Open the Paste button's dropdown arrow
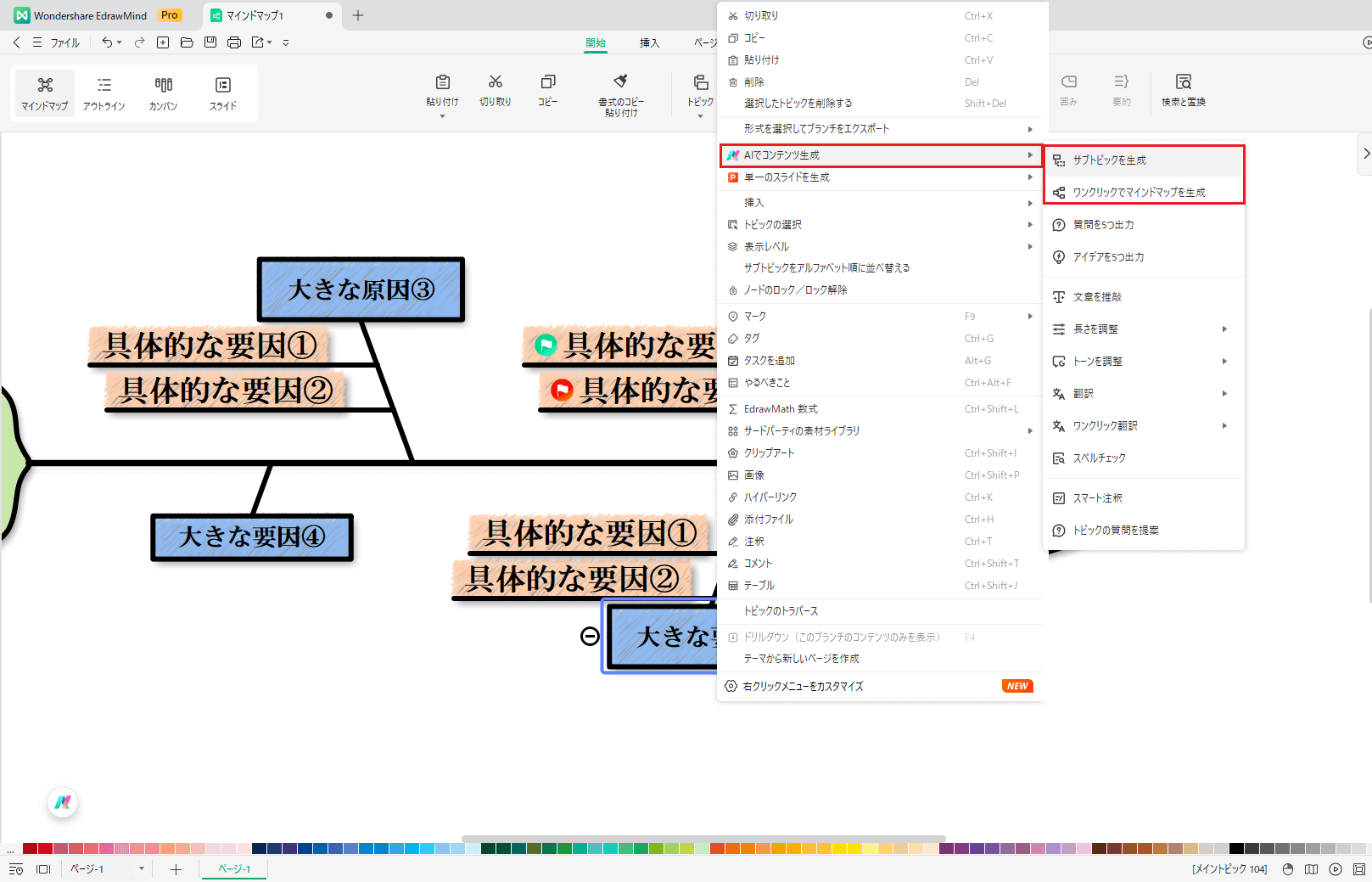This screenshot has width=1372, height=882. (x=442, y=116)
